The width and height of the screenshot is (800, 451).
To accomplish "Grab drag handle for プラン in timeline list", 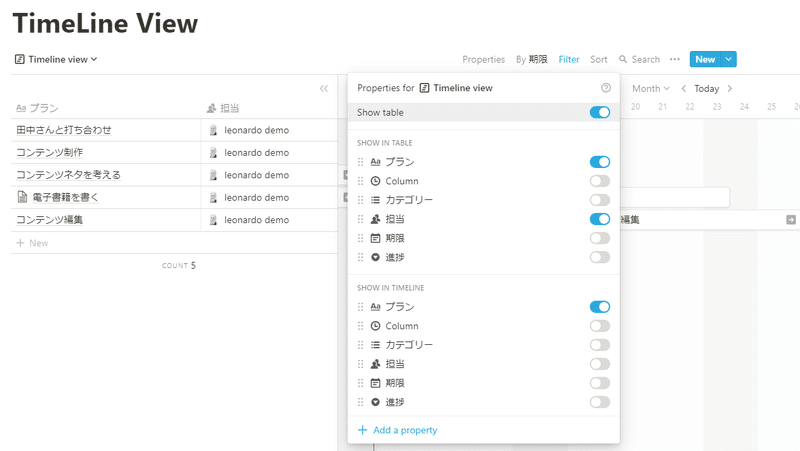I will pyautogui.click(x=361, y=307).
